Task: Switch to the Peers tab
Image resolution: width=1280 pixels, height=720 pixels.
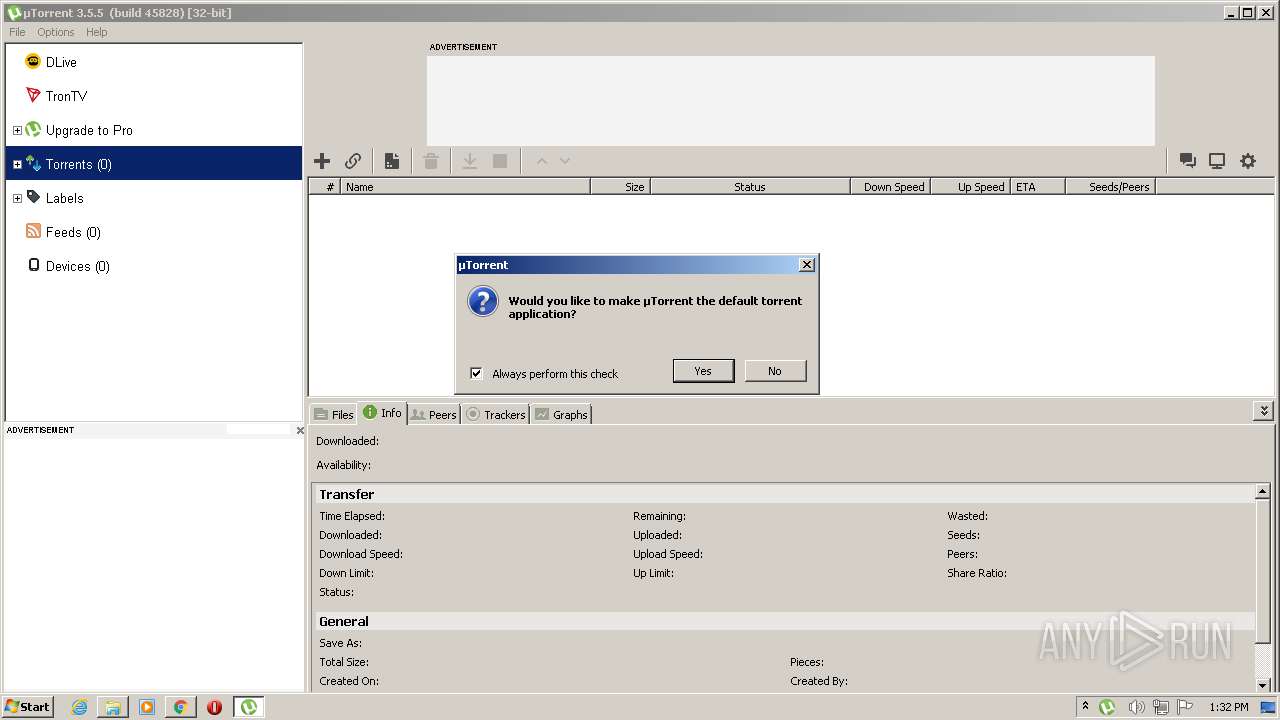Action: [x=434, y=414]
